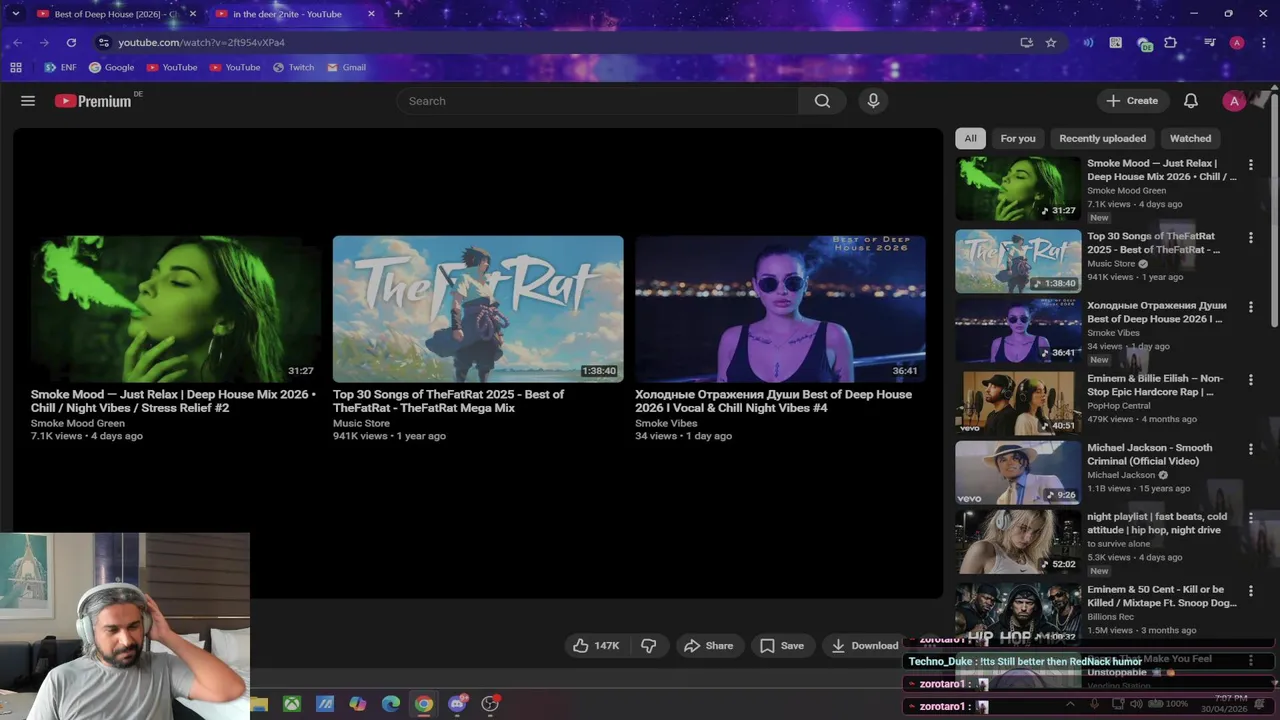Open sidebar night playlist 52:02 thumbnail
Viewport: 1280px width, 720px height.
[1018, 542]
